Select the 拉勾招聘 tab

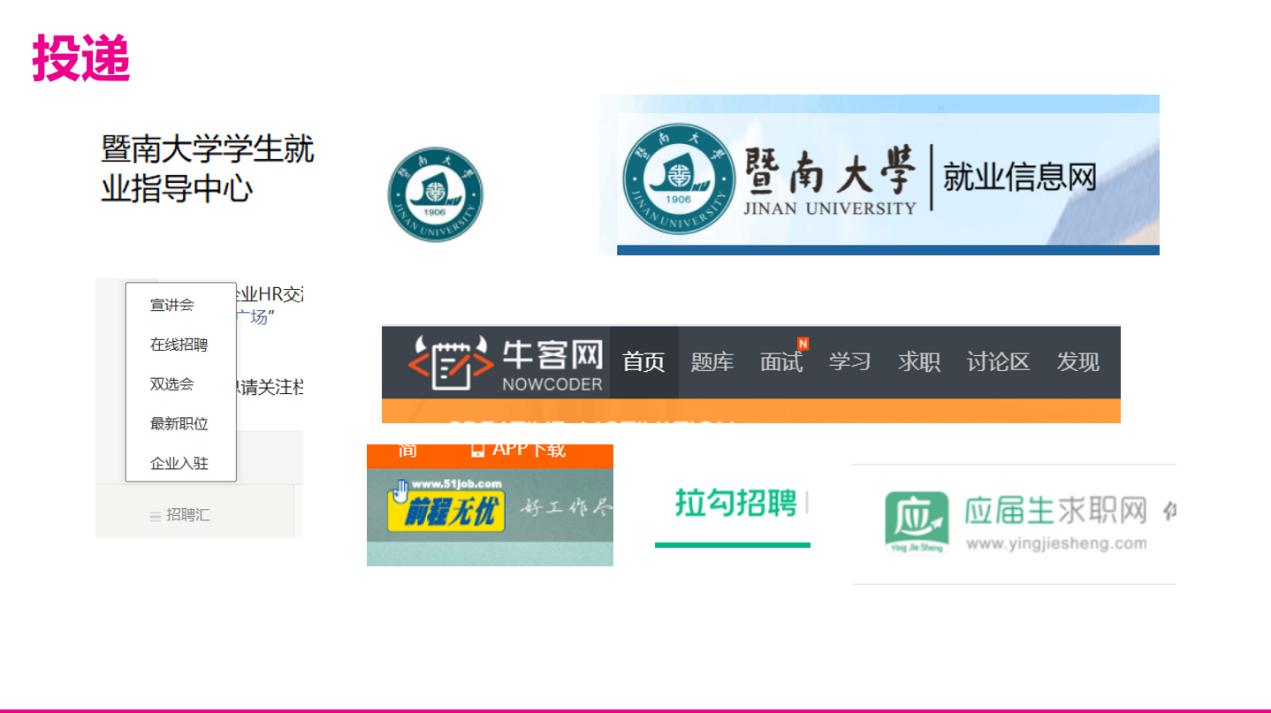point(735,503)
